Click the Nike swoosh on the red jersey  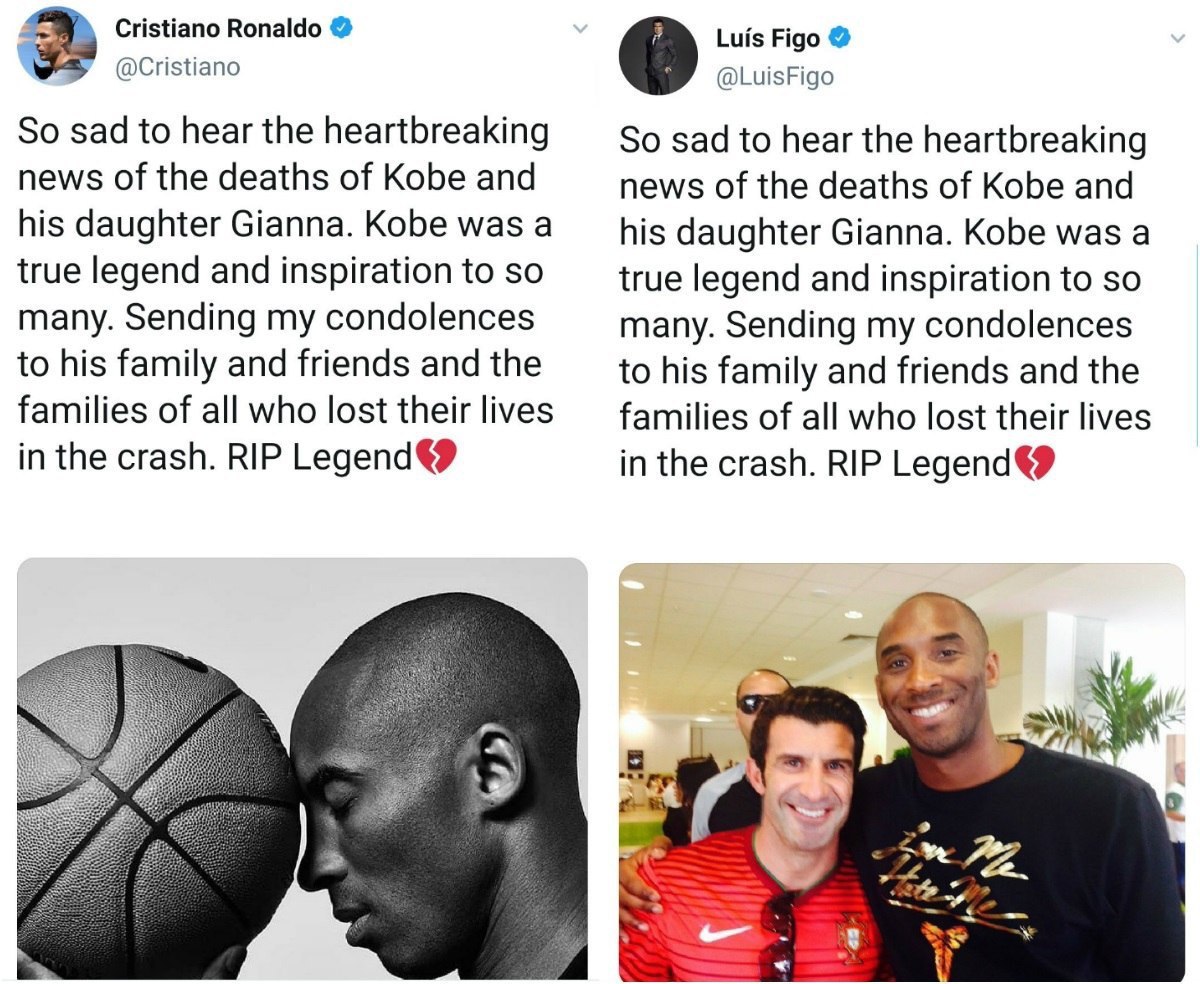pos(724,931)
